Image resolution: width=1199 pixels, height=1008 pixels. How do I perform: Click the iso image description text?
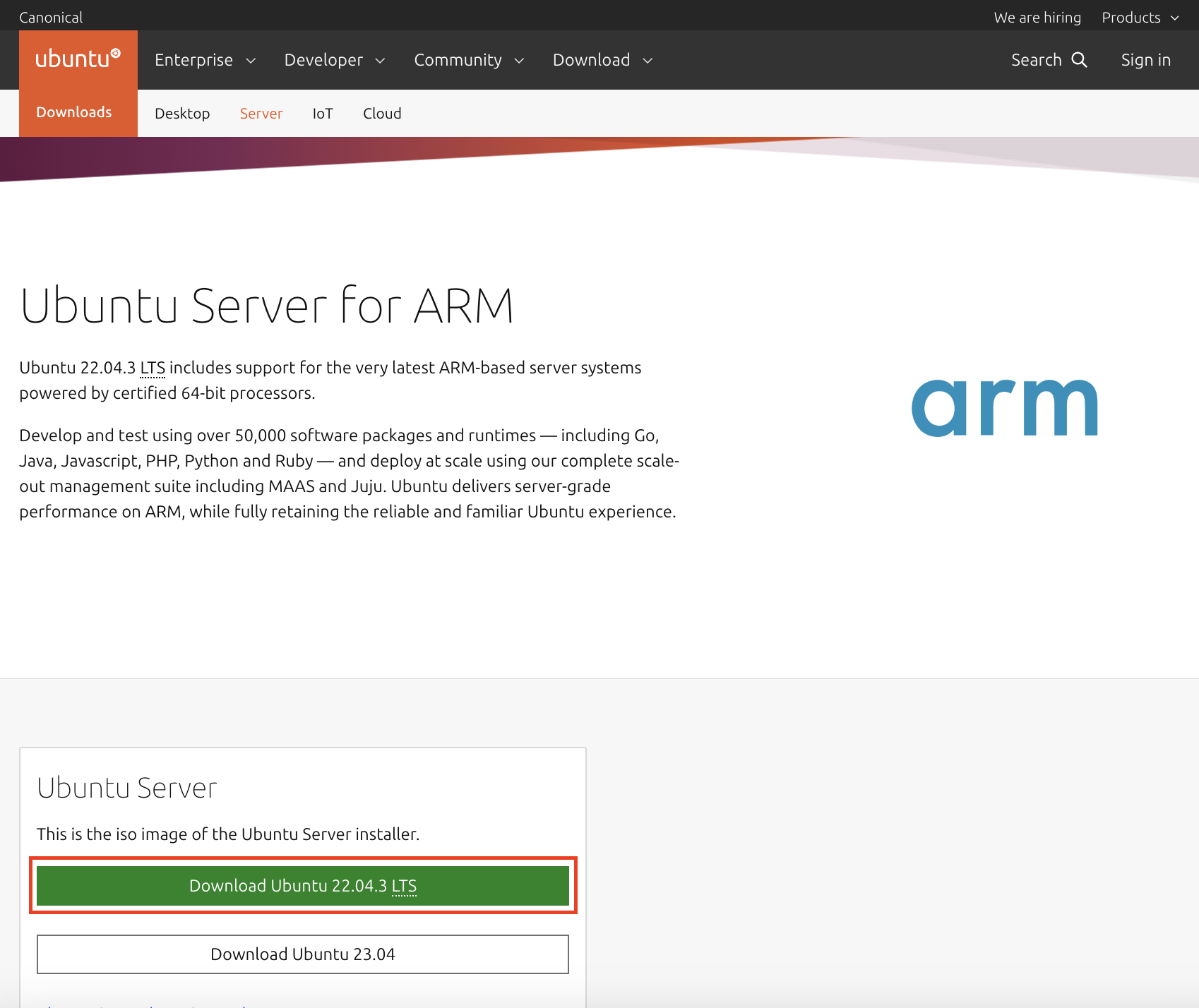pos(228,834)
